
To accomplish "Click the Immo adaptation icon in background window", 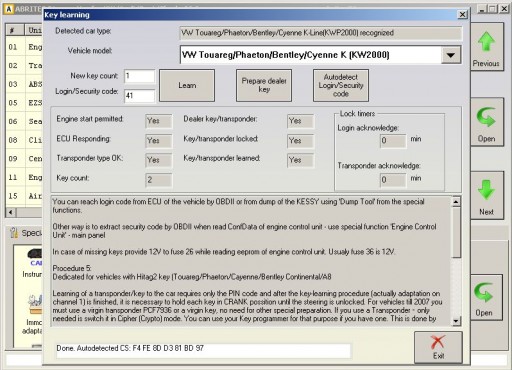I will pyautogui.click(x=35, y=305).
